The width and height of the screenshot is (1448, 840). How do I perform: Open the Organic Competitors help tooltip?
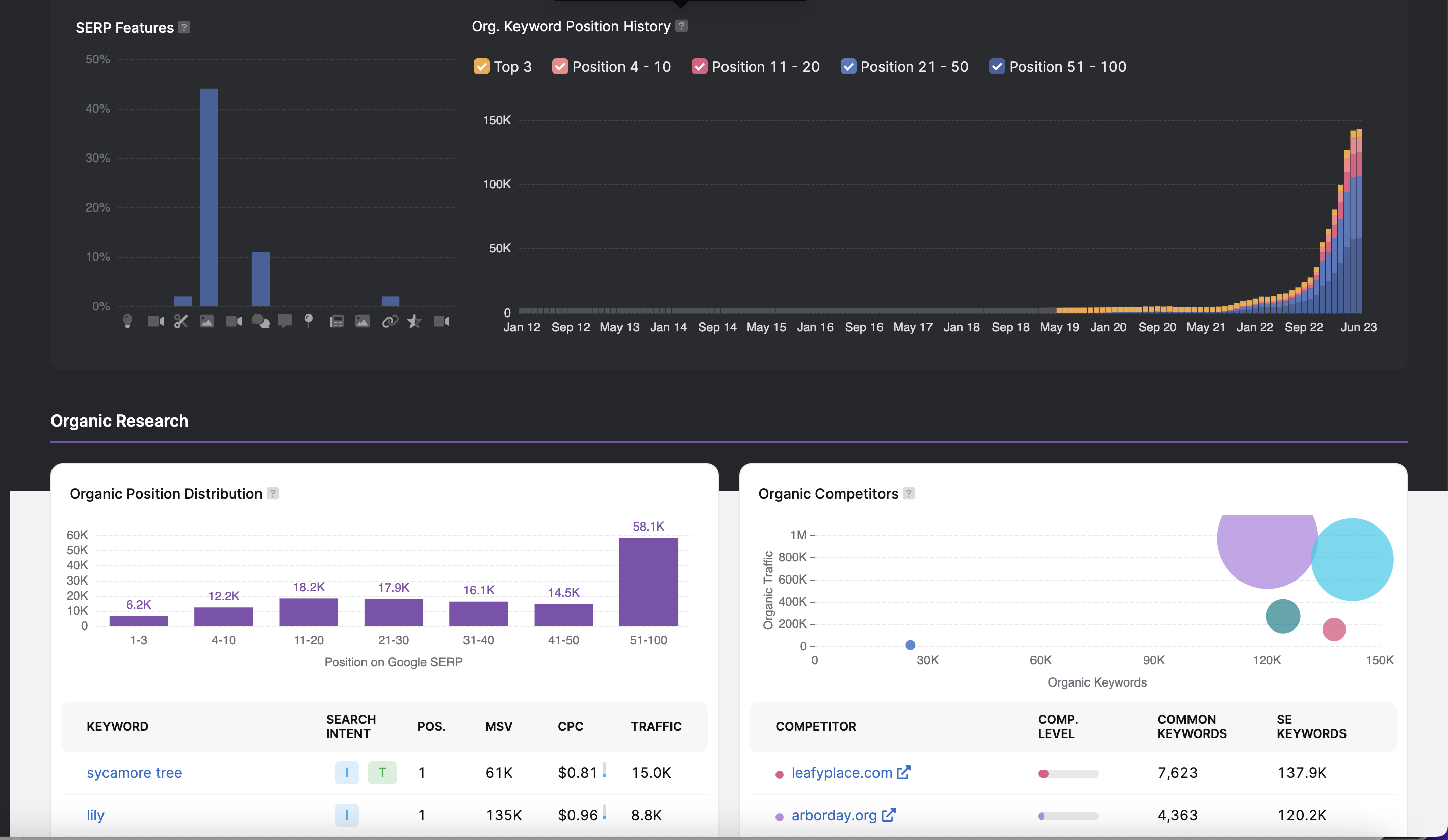[908, 493]
